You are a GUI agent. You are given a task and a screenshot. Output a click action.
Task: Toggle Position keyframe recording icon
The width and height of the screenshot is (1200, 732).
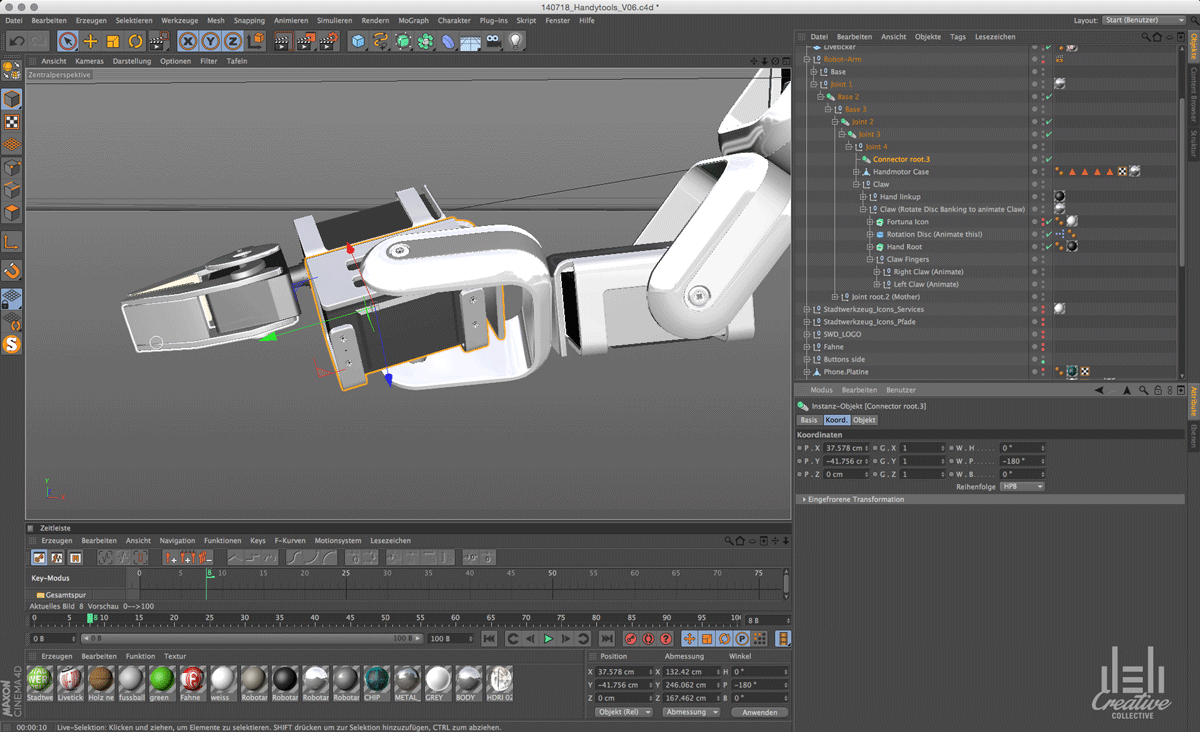click(690, 638)
